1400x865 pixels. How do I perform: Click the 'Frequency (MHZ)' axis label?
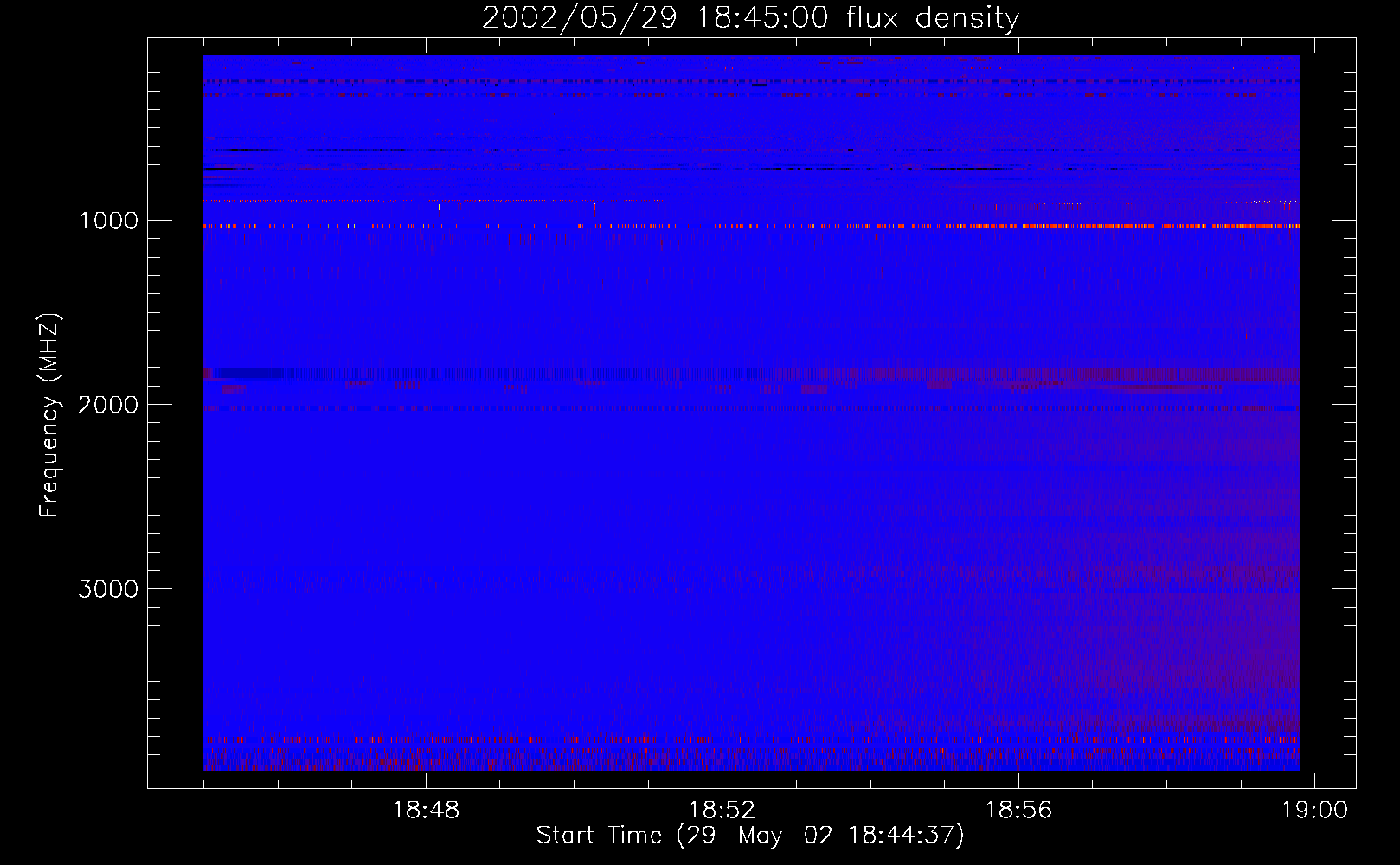49,415
